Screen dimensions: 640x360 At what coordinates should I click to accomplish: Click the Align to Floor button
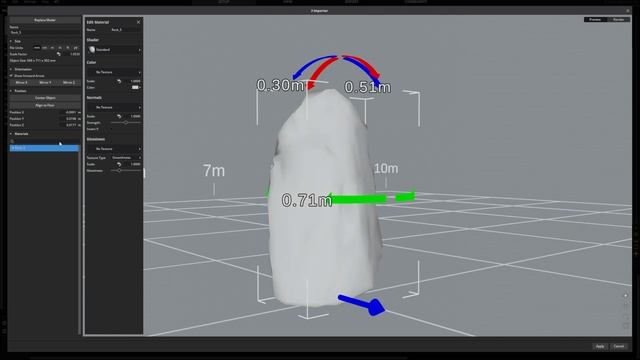coord(45,105)
